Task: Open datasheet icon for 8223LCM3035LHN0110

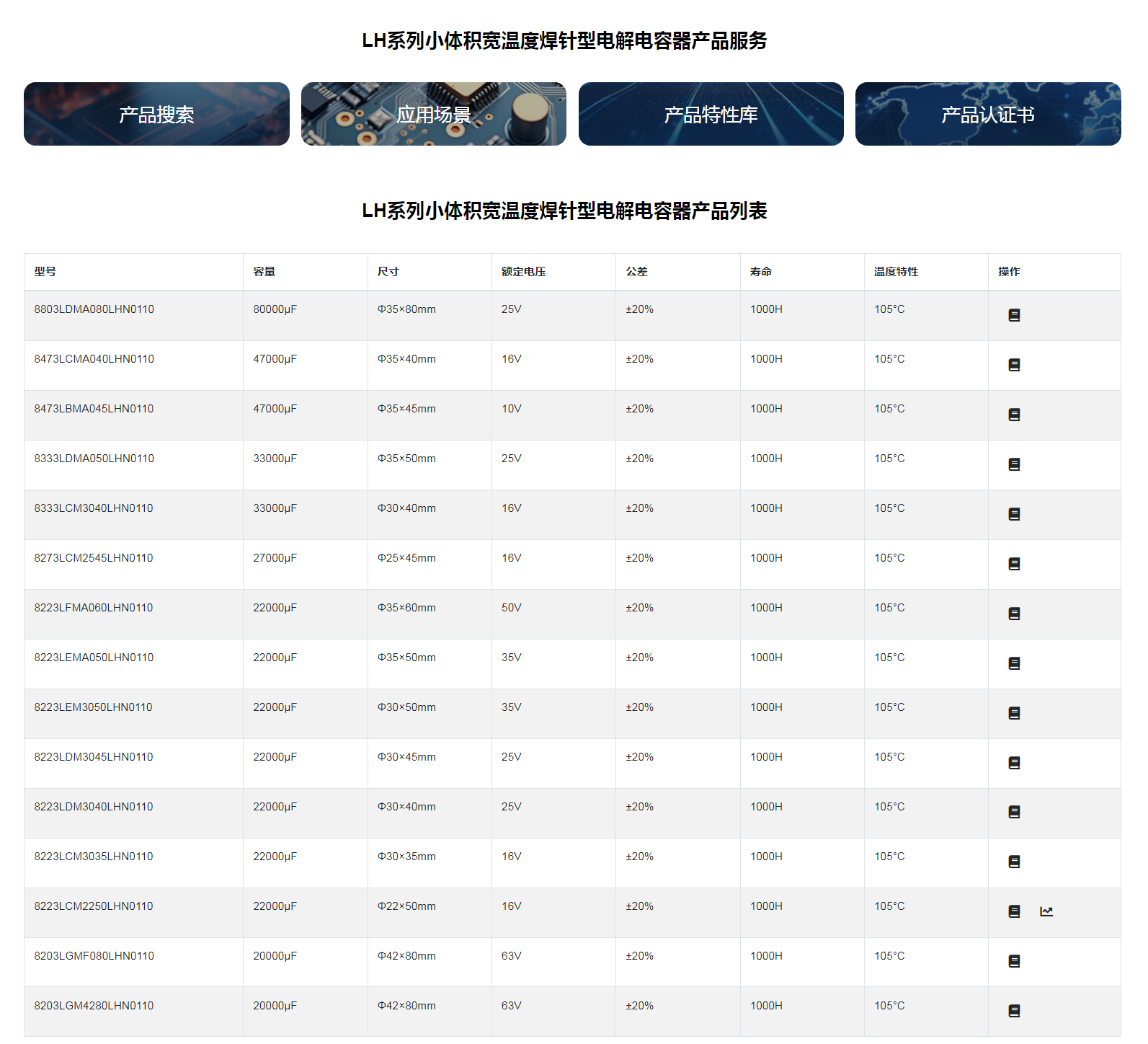Action: click(x=1013, y=862)
